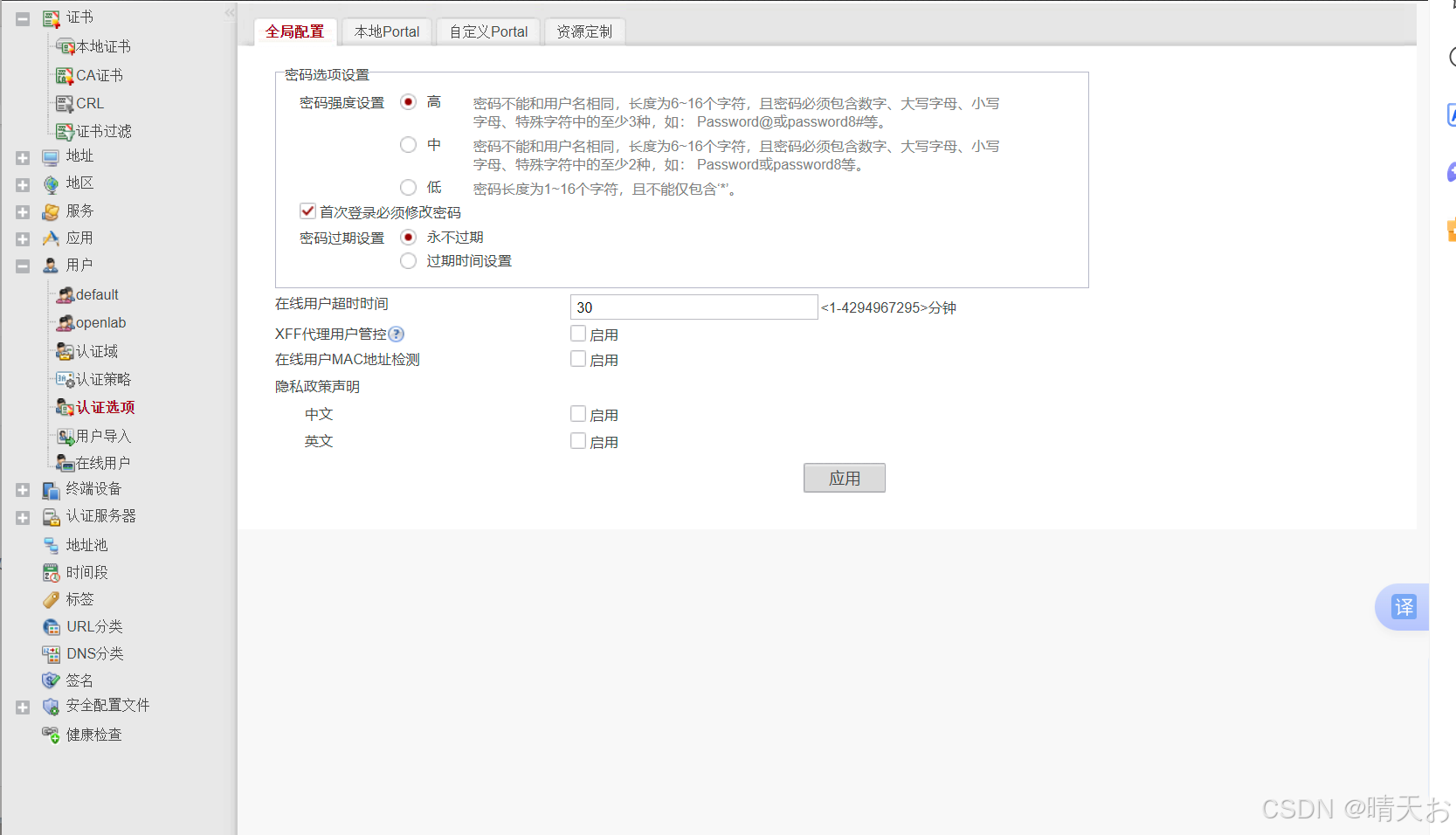Select the CA证书 icon
1456x835 pixels.
(65, 76)
